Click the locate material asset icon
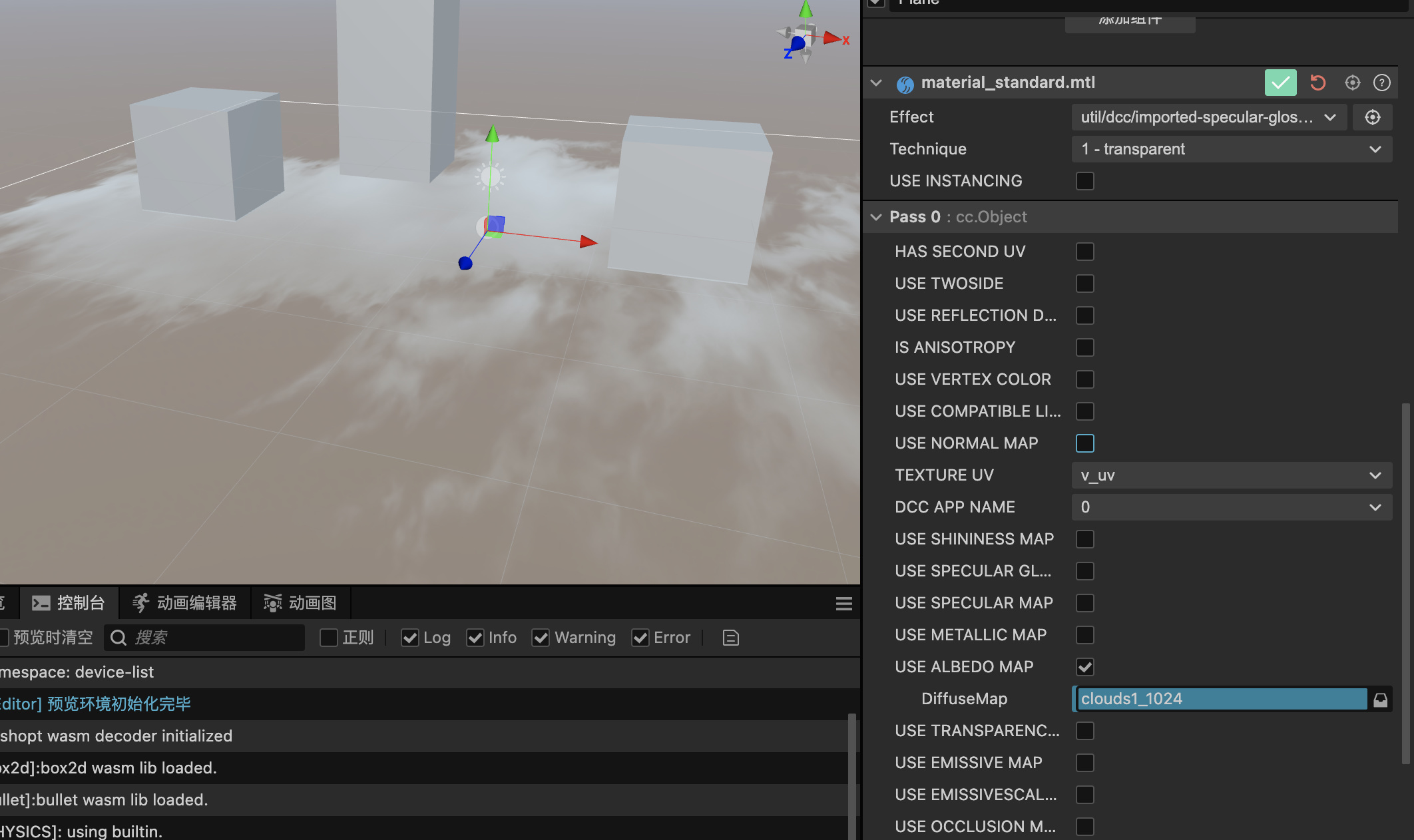1414x840 pixels. (1352, 83)
